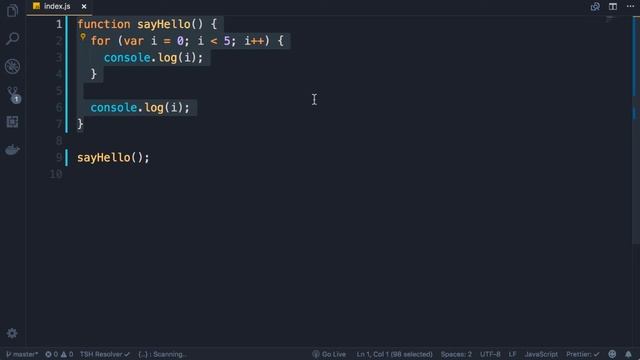This screenshot has height=360, width=640.
Task: Click line number 1 in the gutter
Action: tap(59, 24)
